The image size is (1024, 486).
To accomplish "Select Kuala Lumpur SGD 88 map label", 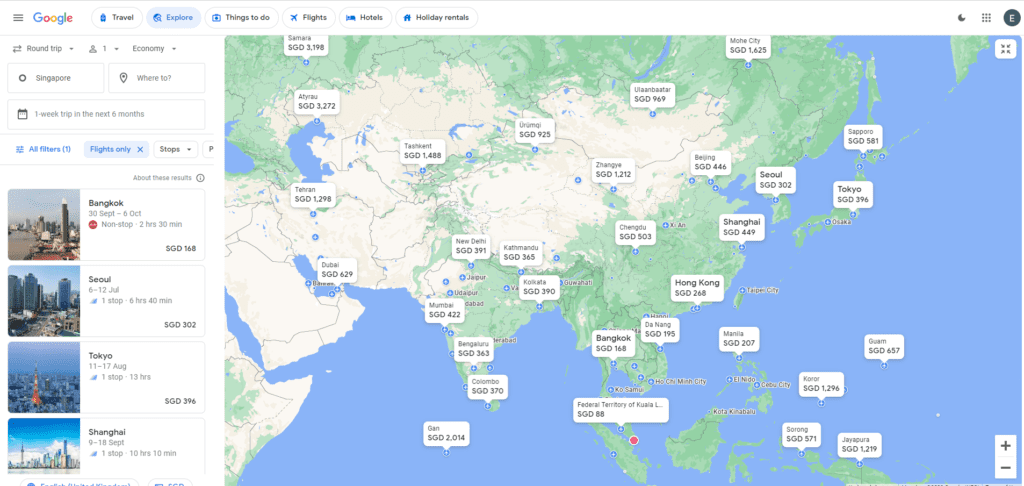I will coord(620,410).
